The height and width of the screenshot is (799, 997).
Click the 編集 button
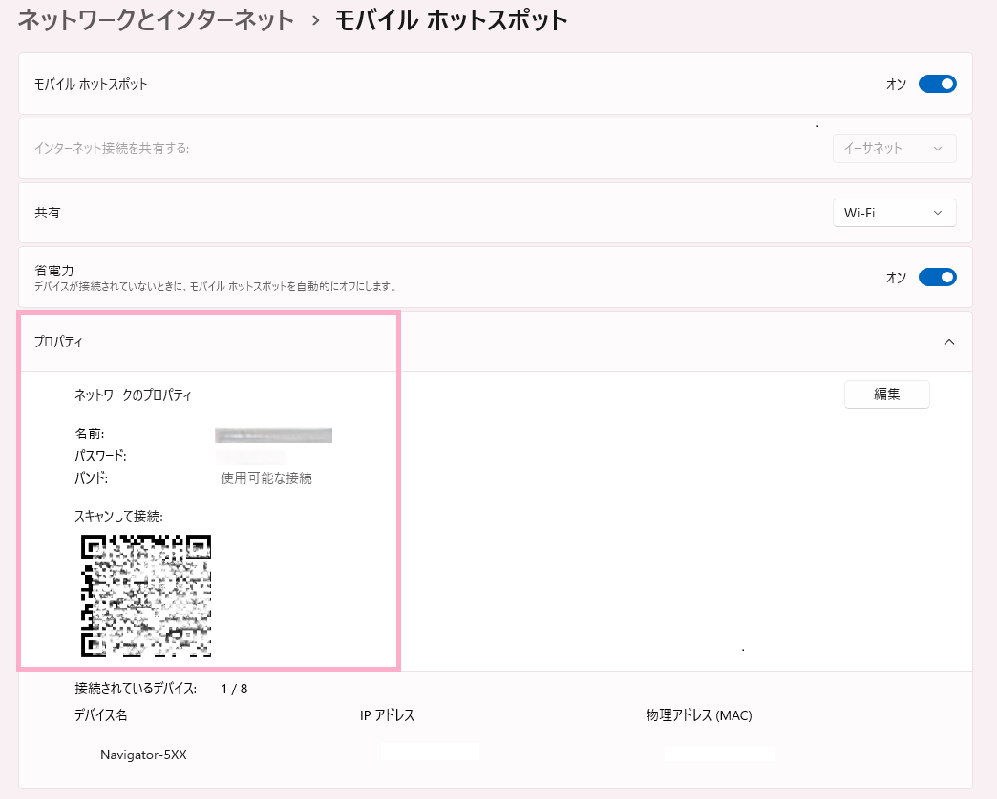[886, 394]
